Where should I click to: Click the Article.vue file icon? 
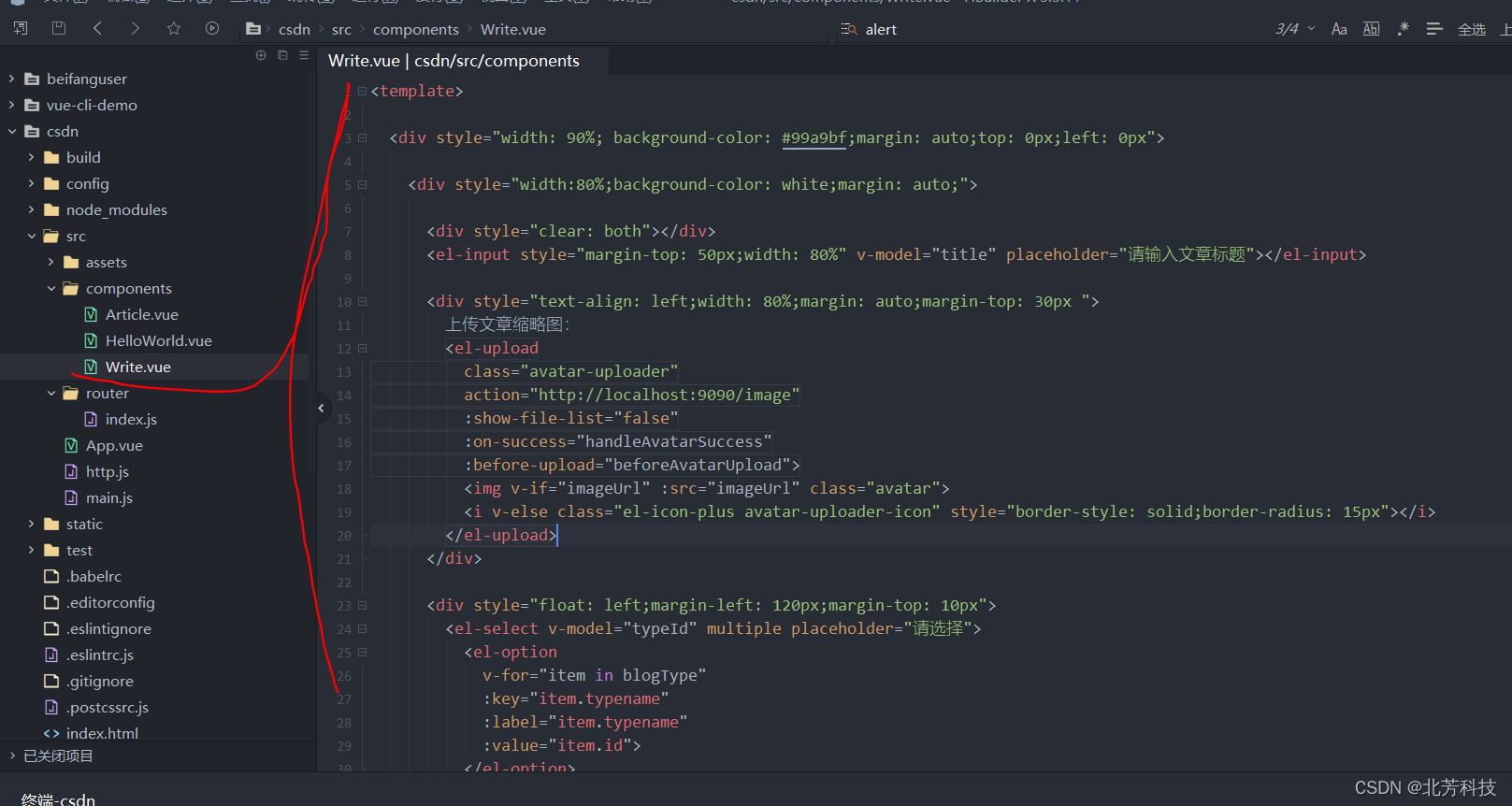(91, 314)
